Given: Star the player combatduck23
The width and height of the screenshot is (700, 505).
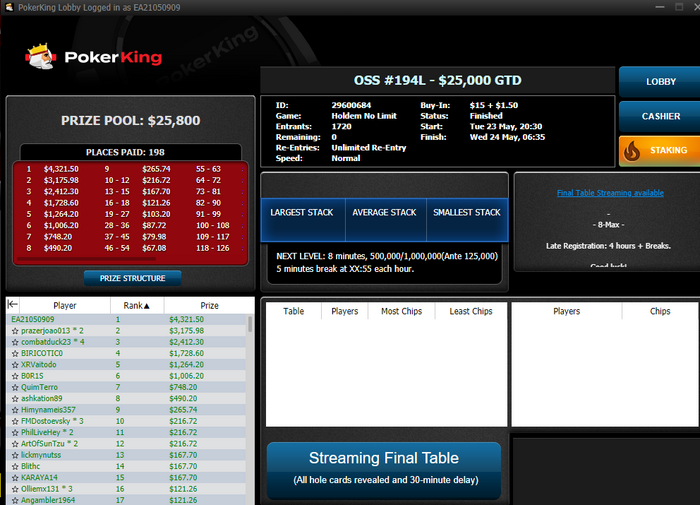Looking at the screenshot, I should [15, 342].
